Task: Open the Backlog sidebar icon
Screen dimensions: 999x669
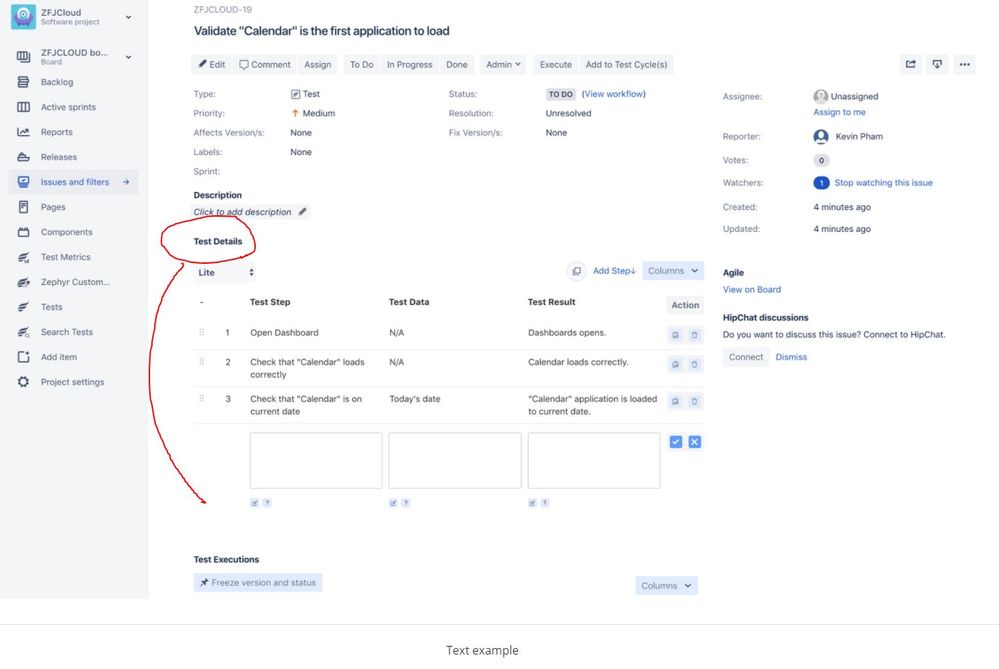Action: coord(24,82)
